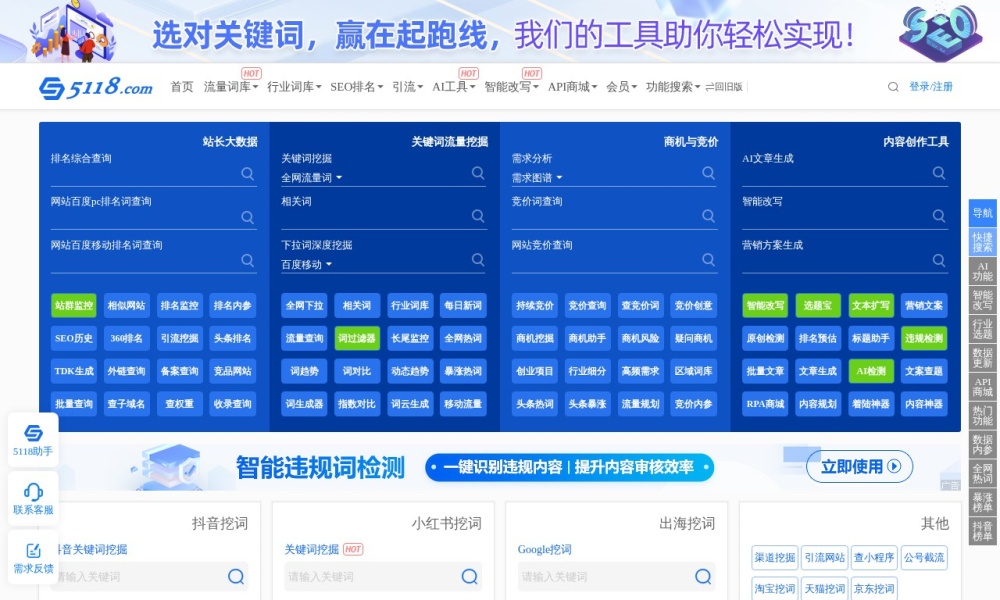Expand AI工具 navigation menu
Viewport: 1000px width, 600px height.
453,87
